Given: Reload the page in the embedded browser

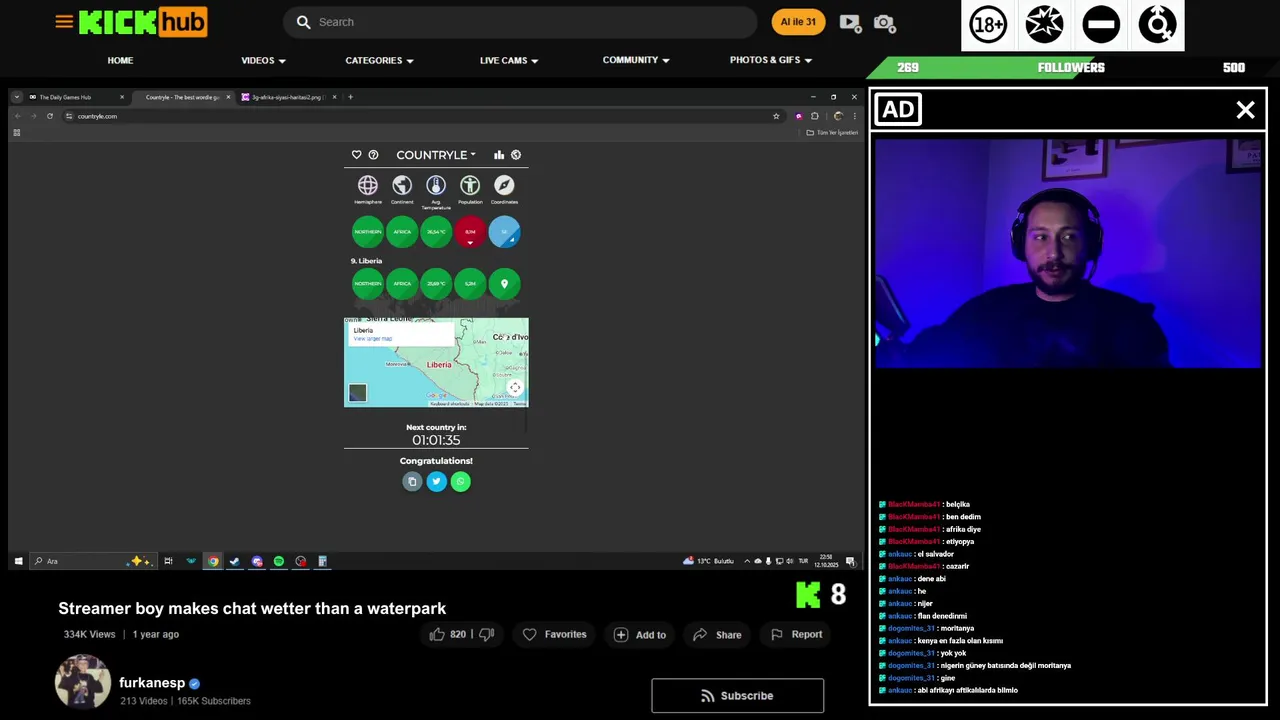Looking at the screenshot, I should pos(49,116).
